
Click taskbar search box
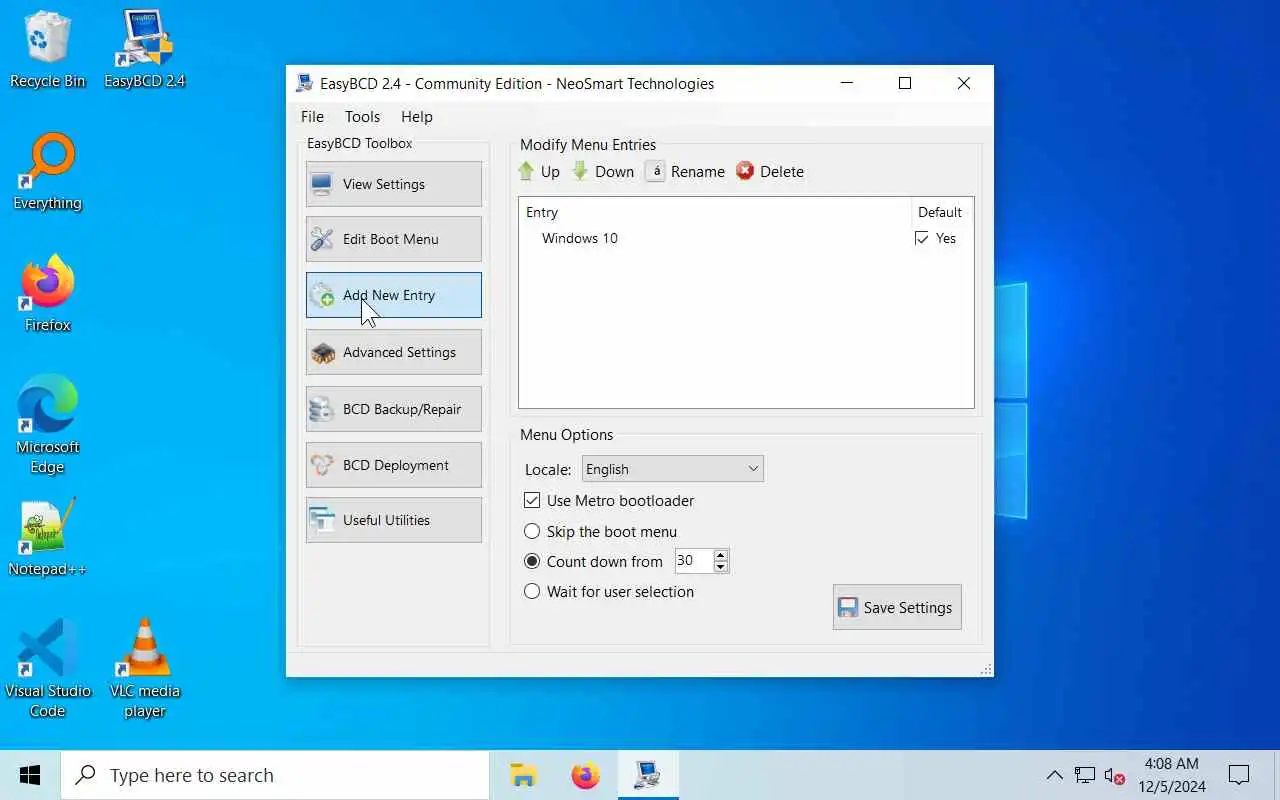(x=275, y=775)
